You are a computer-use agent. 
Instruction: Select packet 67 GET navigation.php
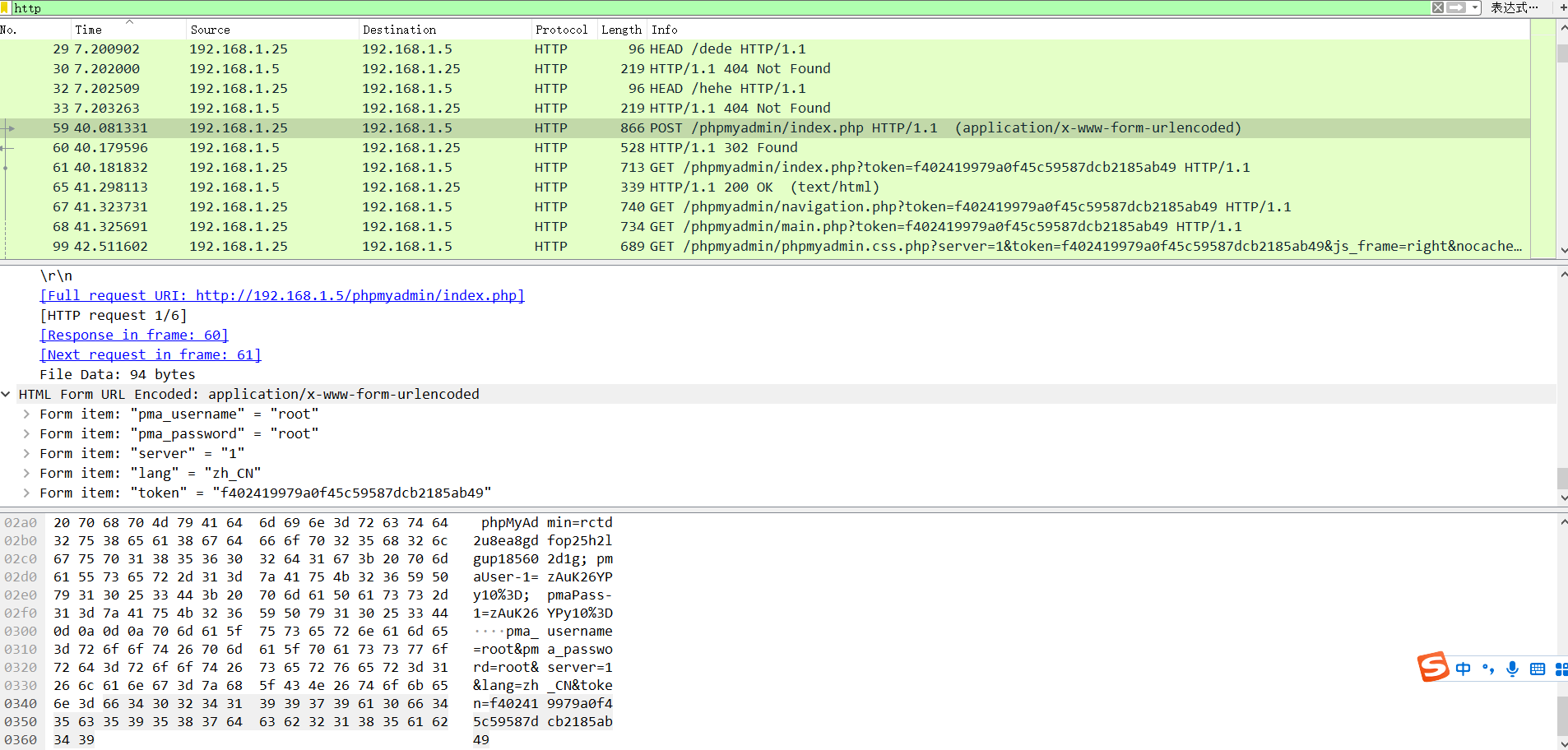pos(765,207)
